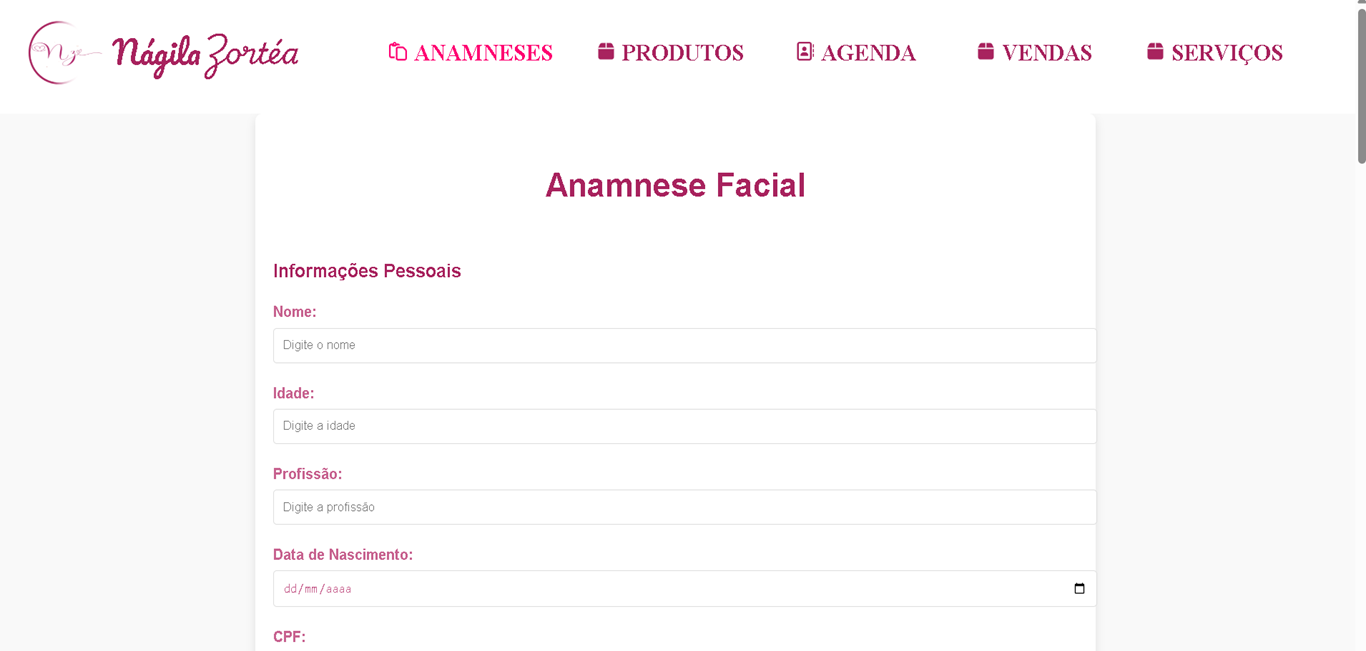Viewport: 1366px width, 651px height.
Task: Click the box icon next to Produtos
Action: pos(606,51)
